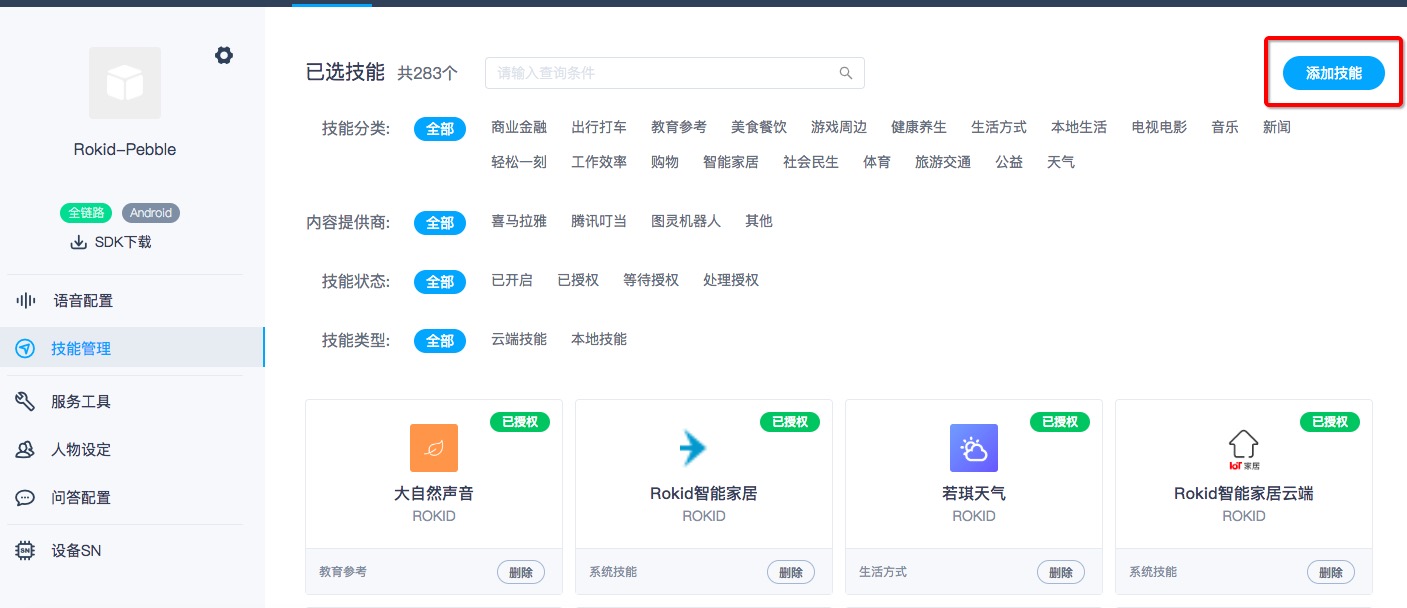The width and height of the screenshot is (1407, 608).
Task: Click the 语音配置 waveform icon
Action: click(x=25, y=301)
